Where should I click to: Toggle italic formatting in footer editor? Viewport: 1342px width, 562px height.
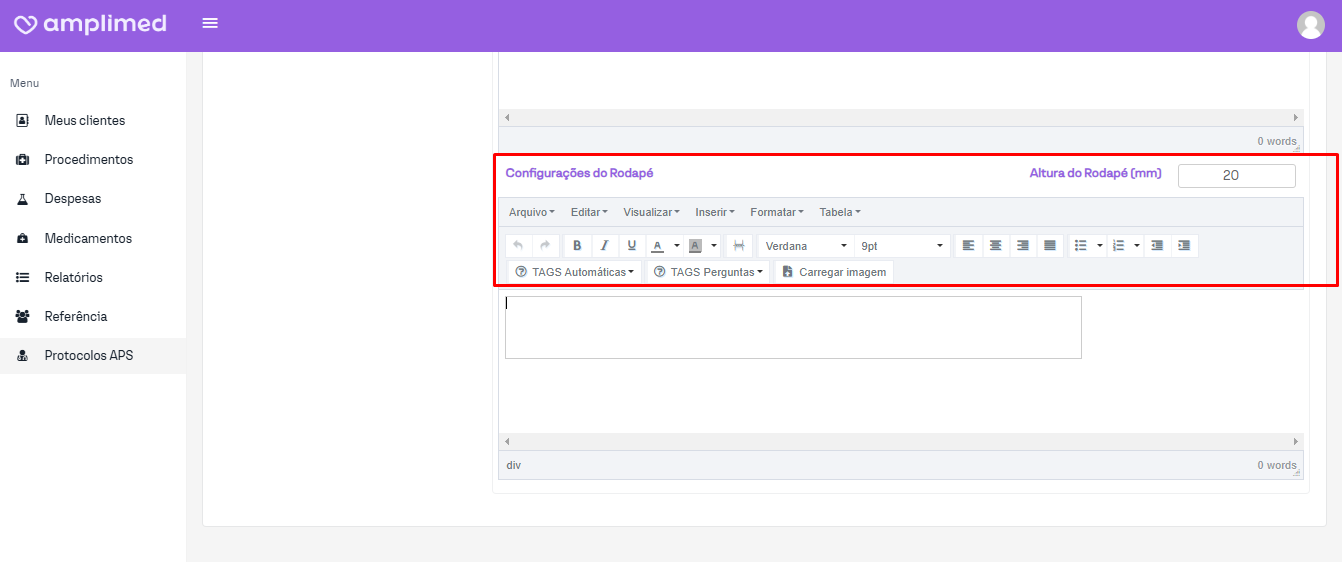604,246
